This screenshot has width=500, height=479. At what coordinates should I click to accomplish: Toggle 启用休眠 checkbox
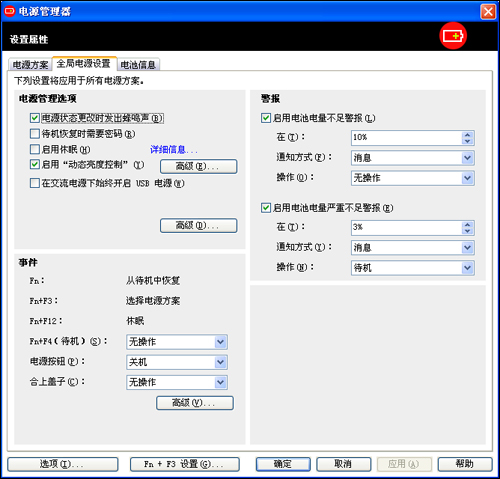pyautogui.click(x=35, y=149)
